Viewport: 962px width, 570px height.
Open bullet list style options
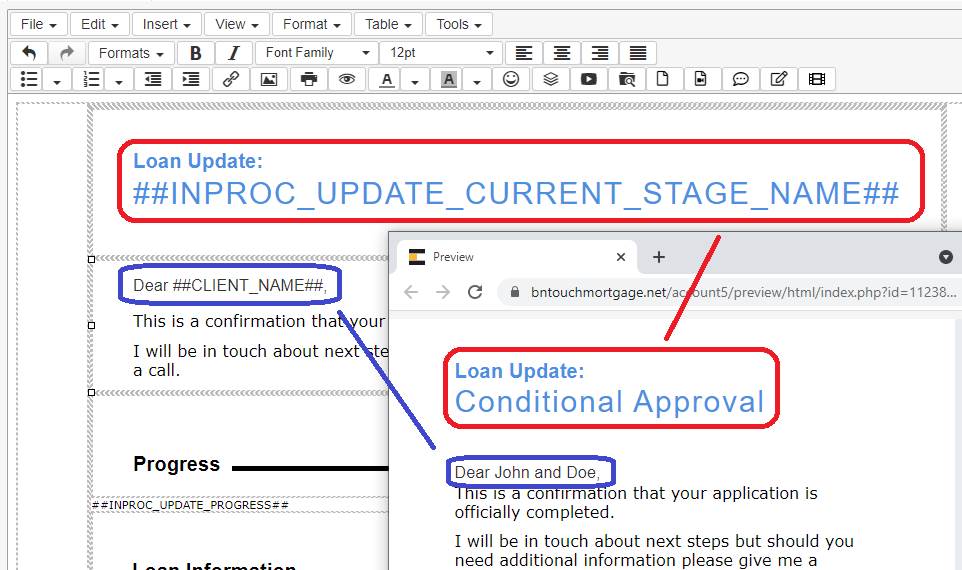56,80
